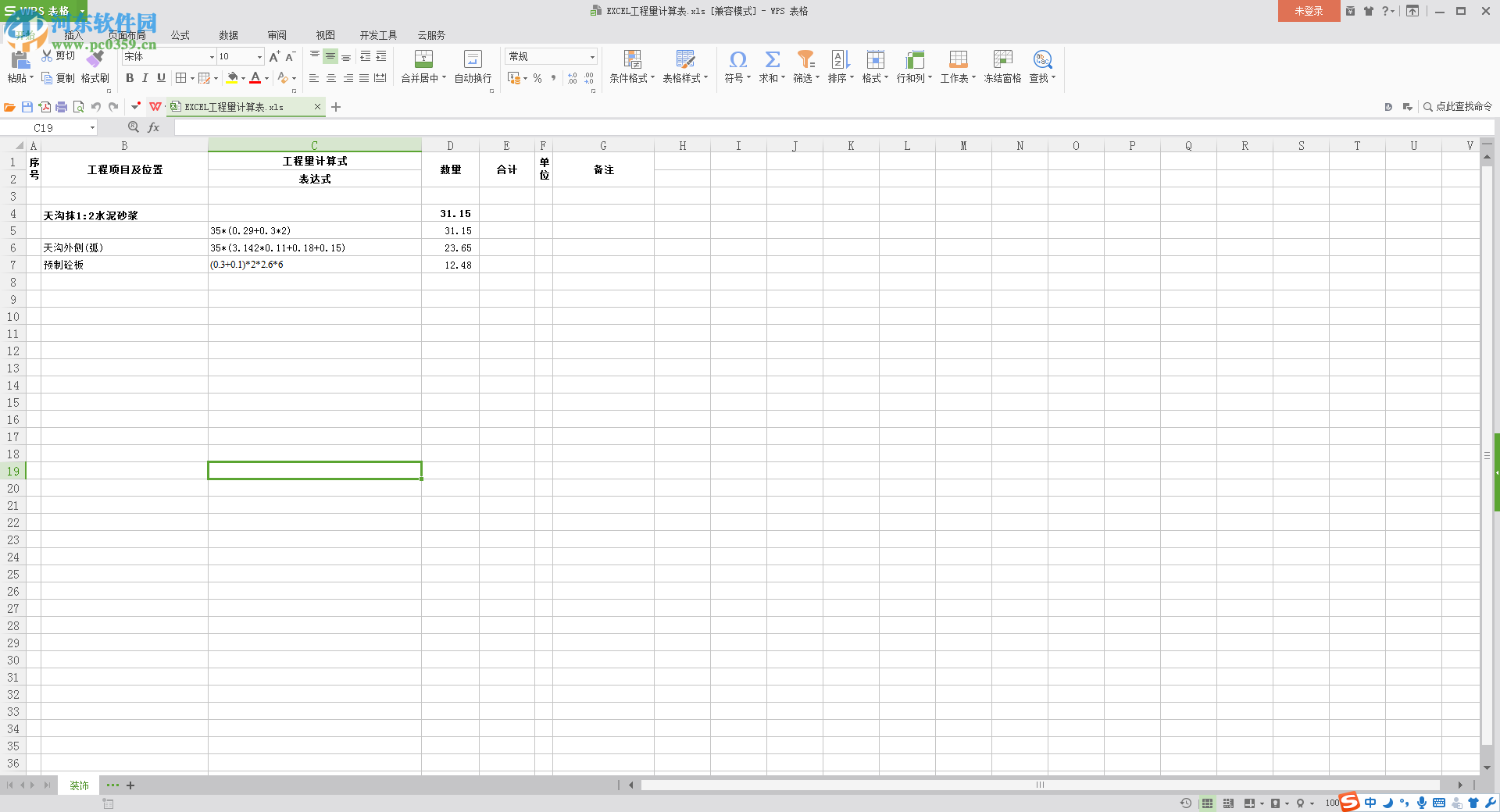The height and width of the screenshot is (812, 1500).
Task: Open print preview from the quick access bar
Action: coord(79,107)
